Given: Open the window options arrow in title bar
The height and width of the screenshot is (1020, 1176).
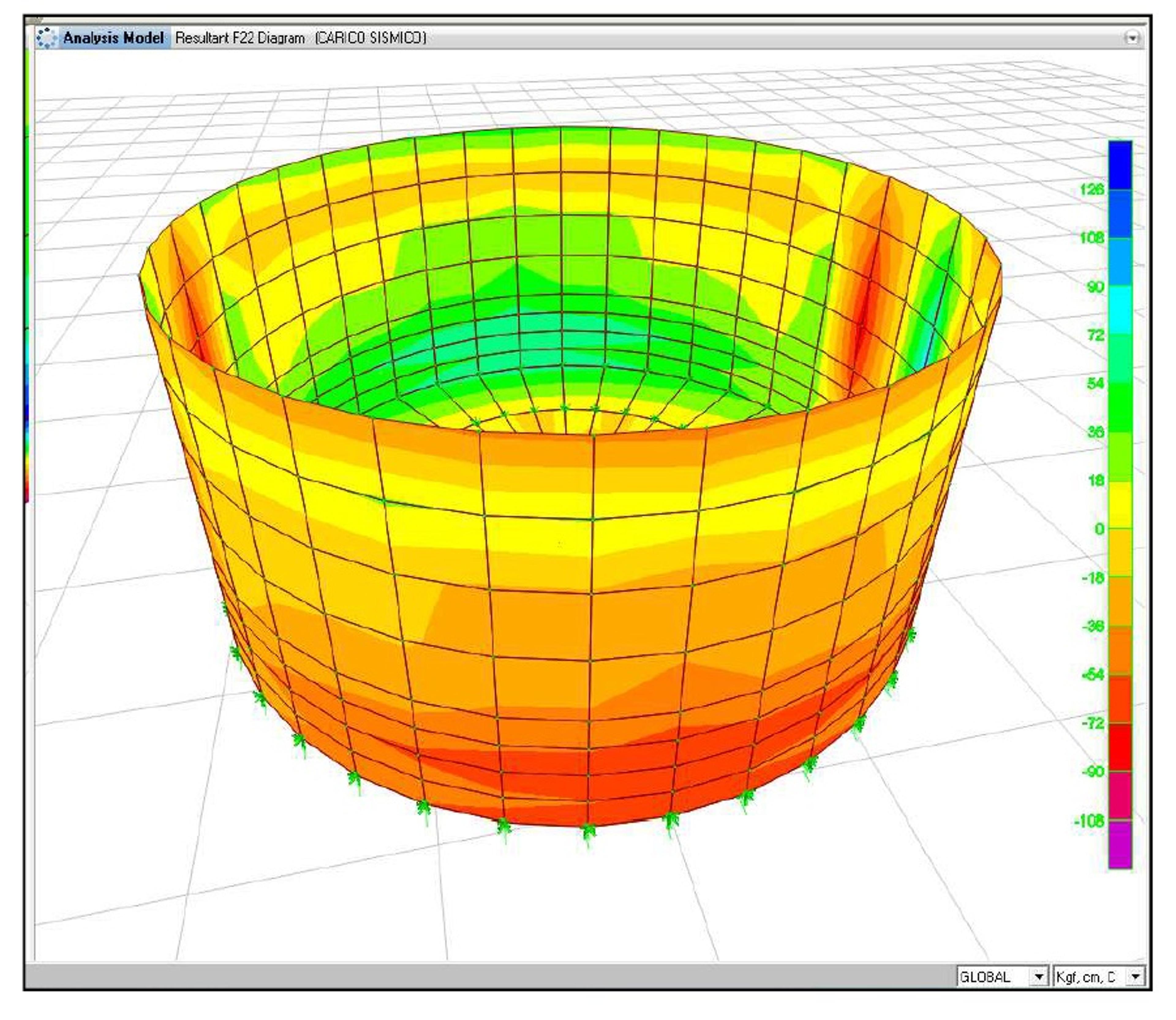Looking at the screenshot, I should click(1132, 38).
